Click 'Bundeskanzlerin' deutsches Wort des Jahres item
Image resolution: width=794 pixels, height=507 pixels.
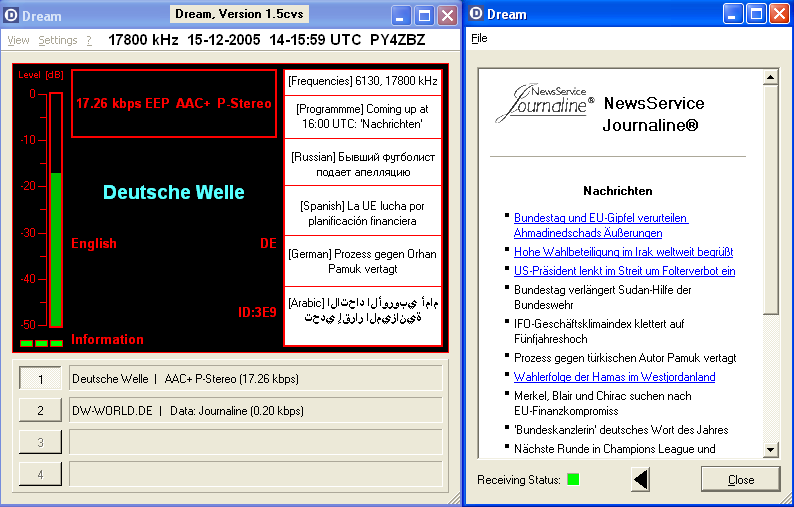point(621,430)
